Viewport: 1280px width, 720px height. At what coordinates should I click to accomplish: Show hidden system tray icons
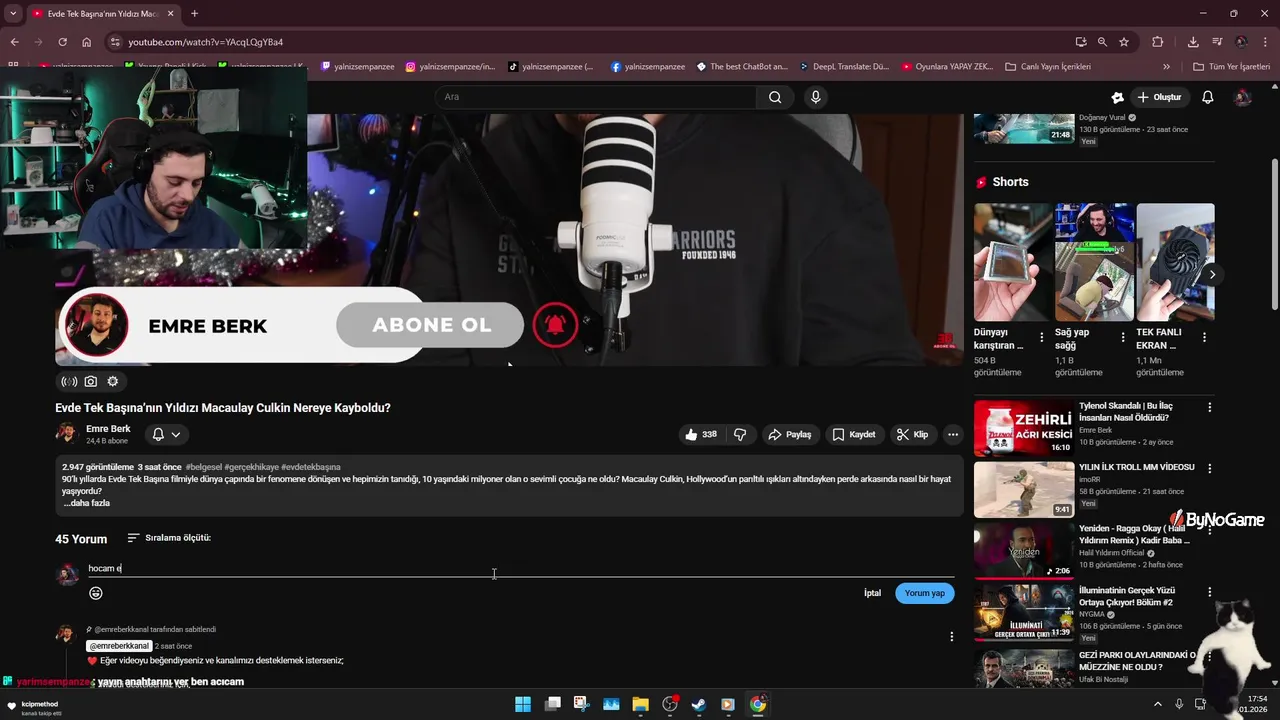tap(1158, 704)
